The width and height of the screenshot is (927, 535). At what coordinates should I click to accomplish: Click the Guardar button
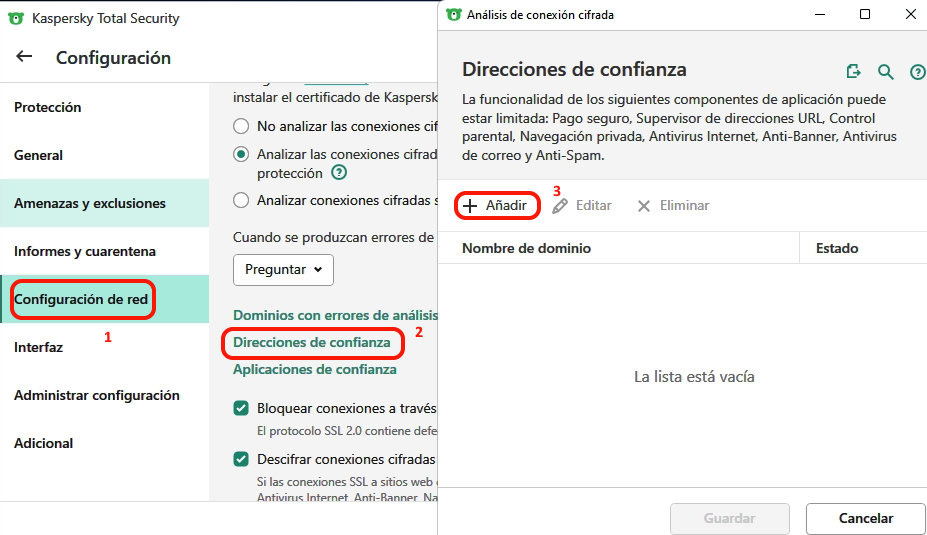730,518
